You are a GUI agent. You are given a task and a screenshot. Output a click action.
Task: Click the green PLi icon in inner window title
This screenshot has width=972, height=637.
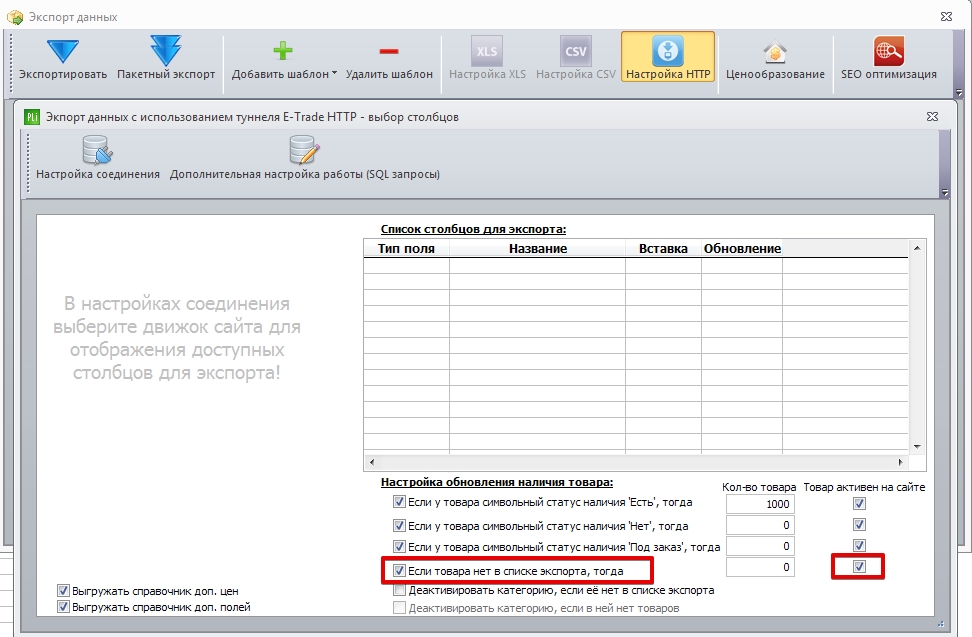(x=32, y=116)
